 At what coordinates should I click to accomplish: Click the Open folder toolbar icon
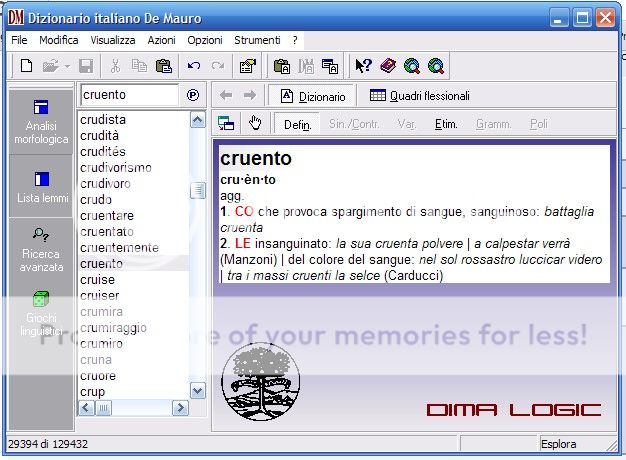[51, 65]
